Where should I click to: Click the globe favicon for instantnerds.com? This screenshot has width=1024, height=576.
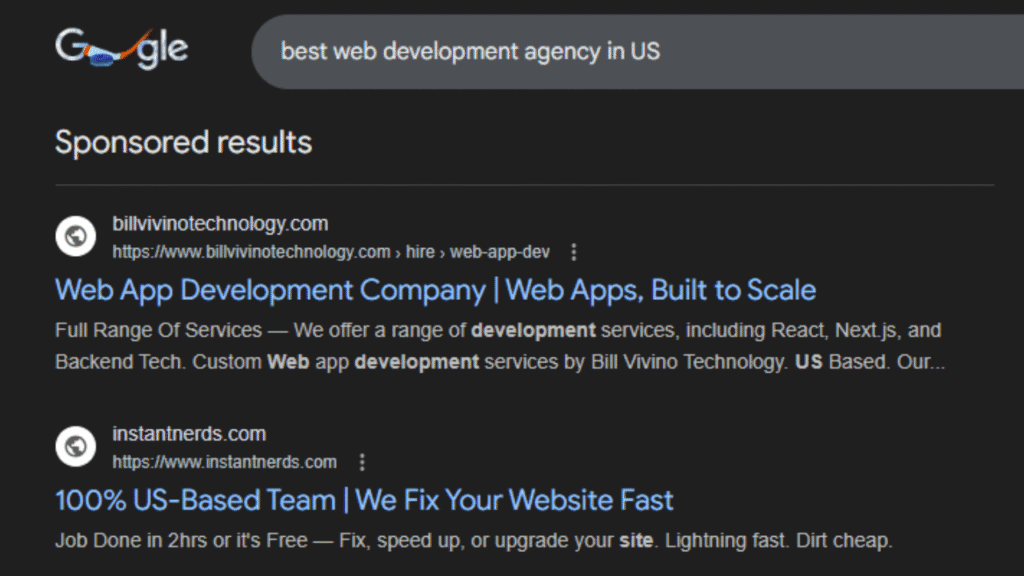tap(74, 447)
